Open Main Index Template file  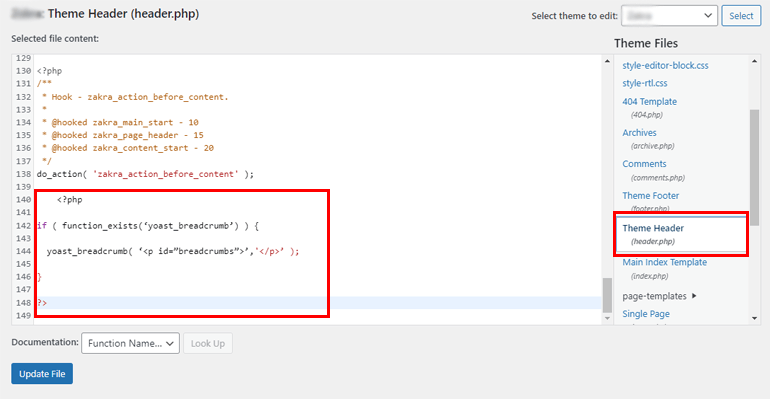(664, 262)
